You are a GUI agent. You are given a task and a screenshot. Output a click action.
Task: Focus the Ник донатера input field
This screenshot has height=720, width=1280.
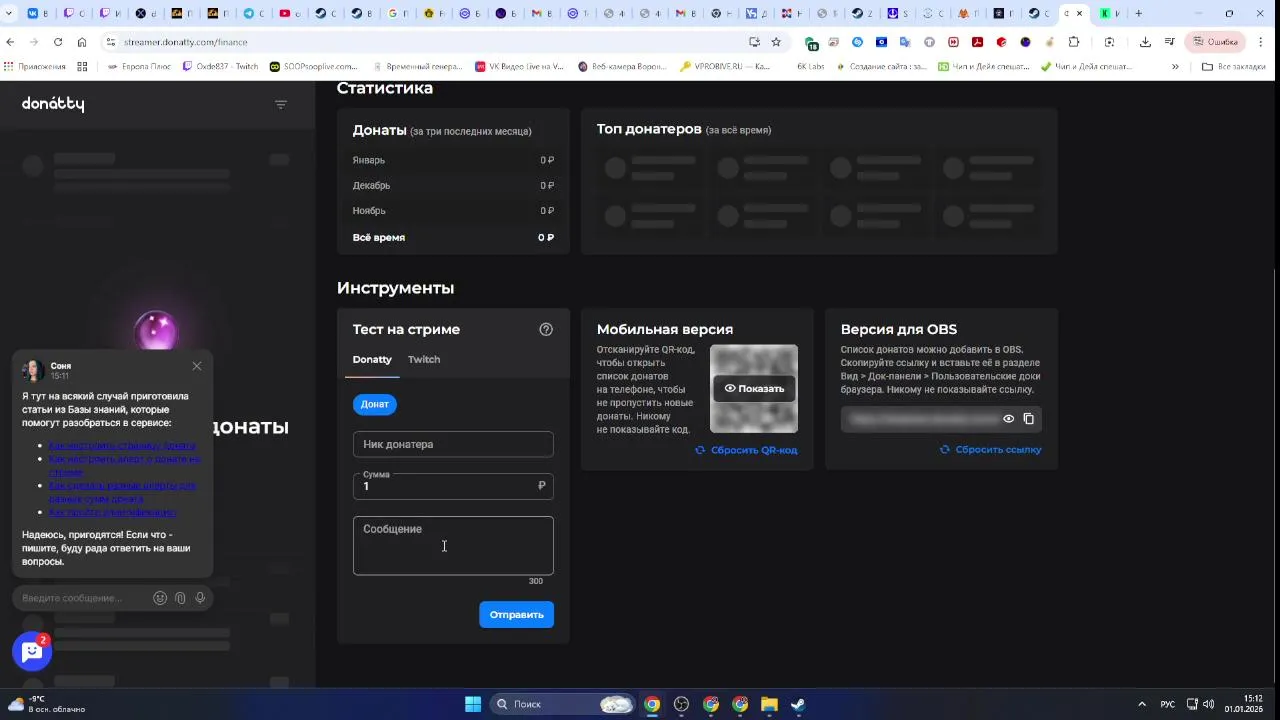point(453,444)
